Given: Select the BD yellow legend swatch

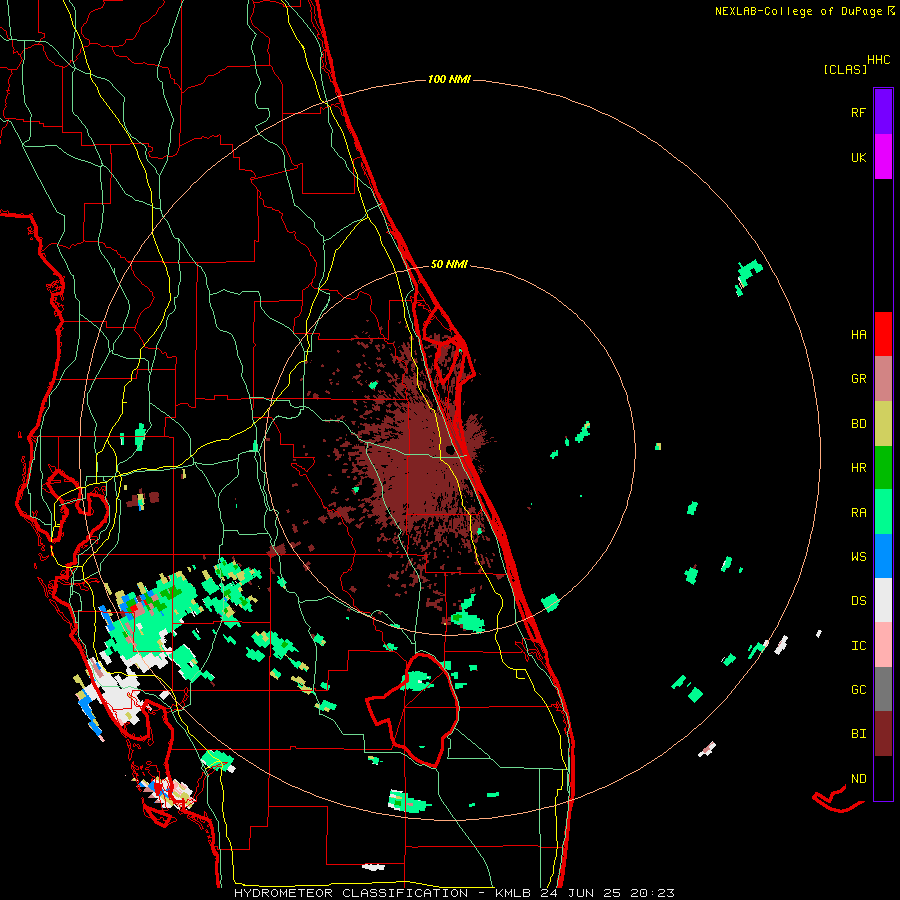Looking at the screenshot, I should tap(883, 424).
